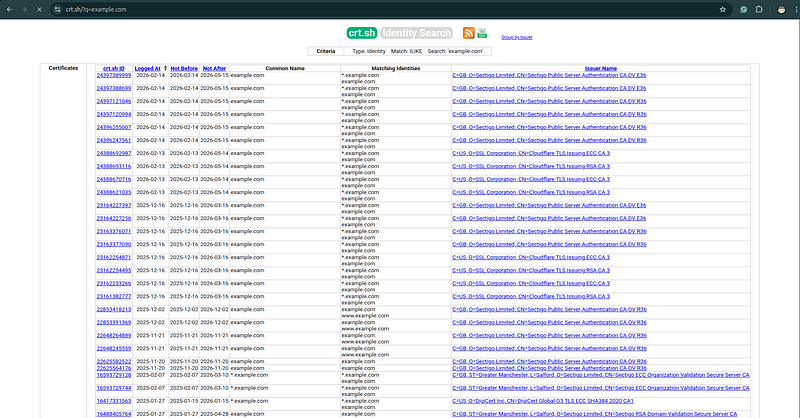The height and width of the screenshot is (418, 800).
Task: Open certificate ID 23164227397
Action: 114,205
